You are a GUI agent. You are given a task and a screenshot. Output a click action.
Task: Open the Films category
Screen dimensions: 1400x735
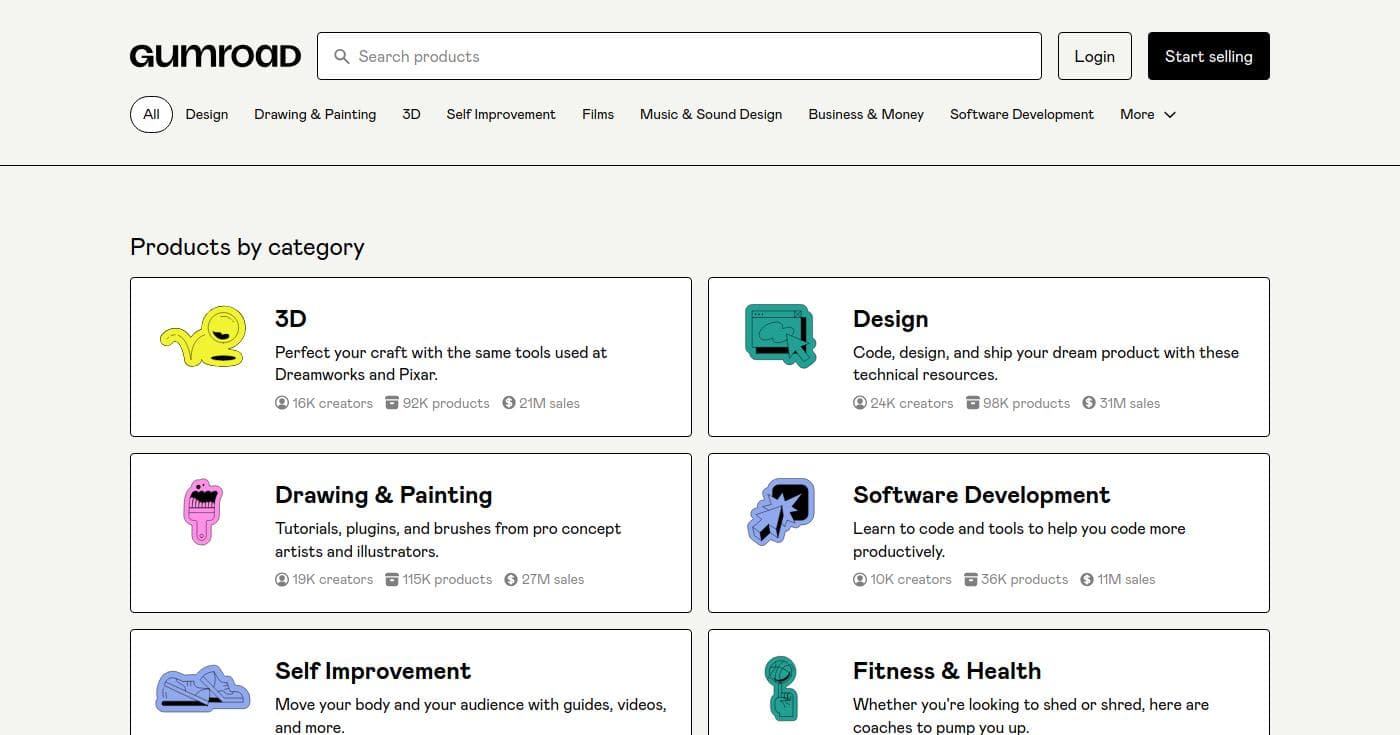tap(598, 114)
